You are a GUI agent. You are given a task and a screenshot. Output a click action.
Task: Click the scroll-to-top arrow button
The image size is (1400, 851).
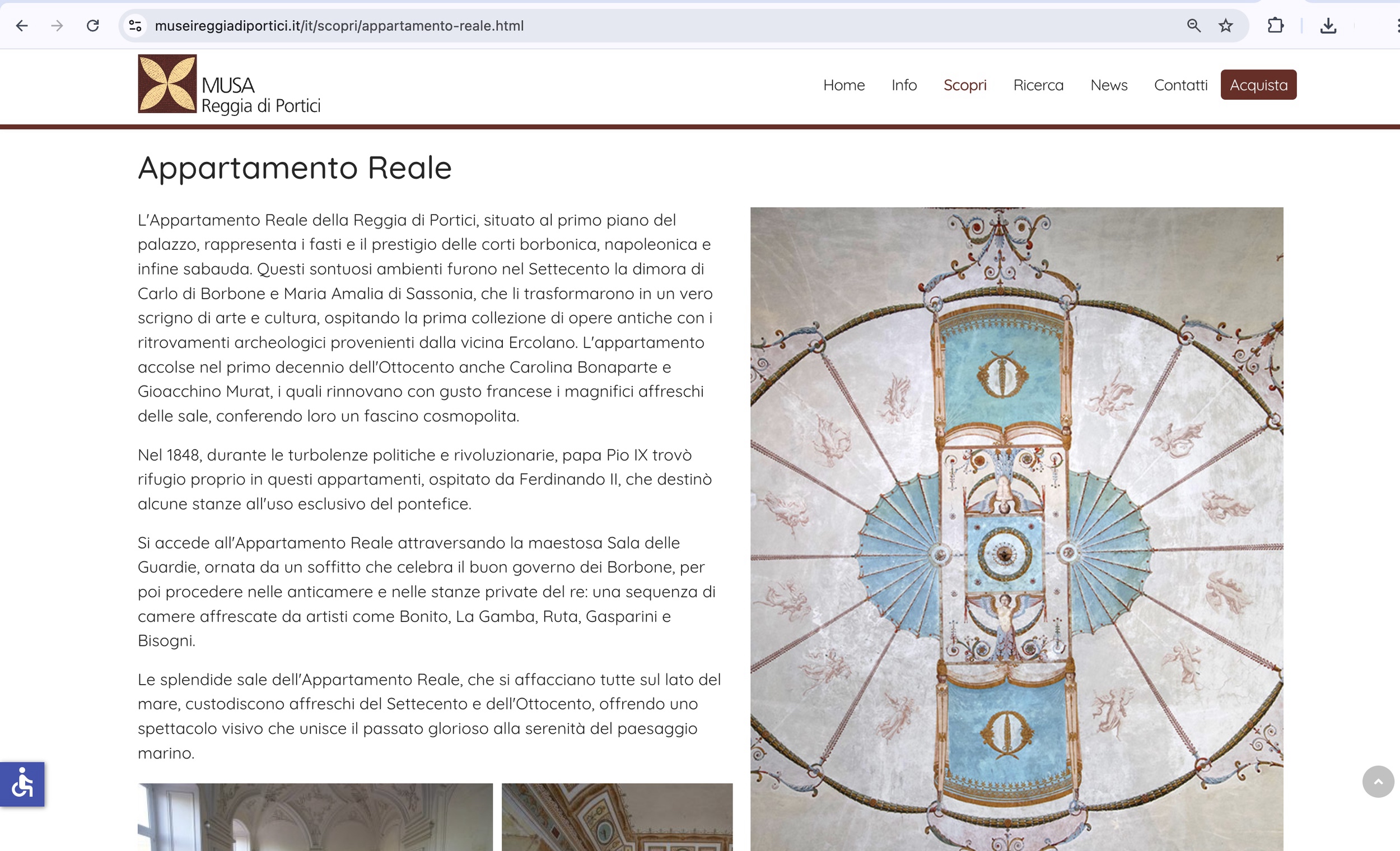pyautogui.click(x=1377, y=782)
